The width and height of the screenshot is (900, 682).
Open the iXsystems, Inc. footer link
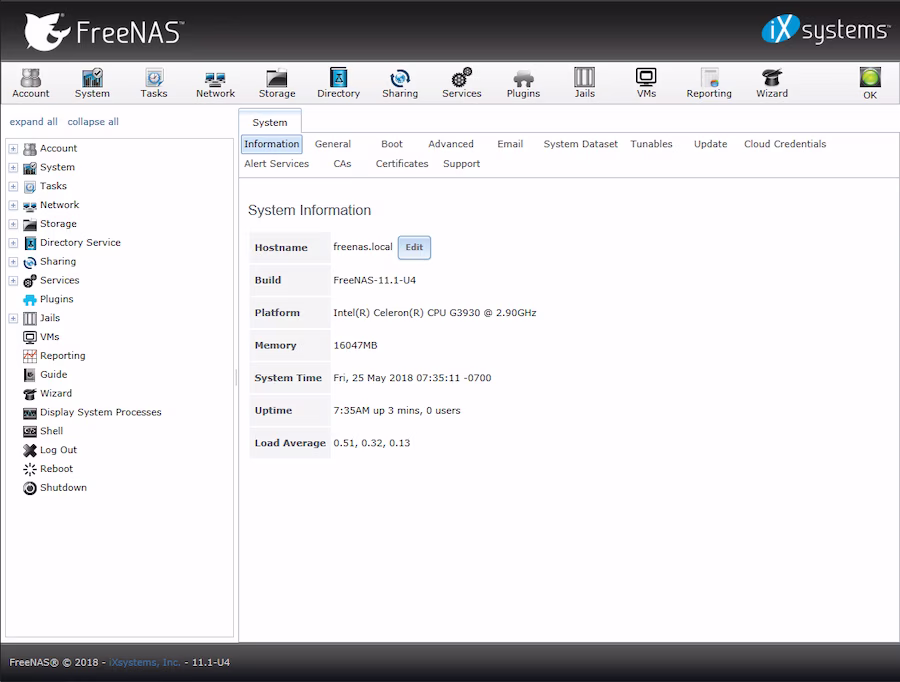(x=145, y=662)
